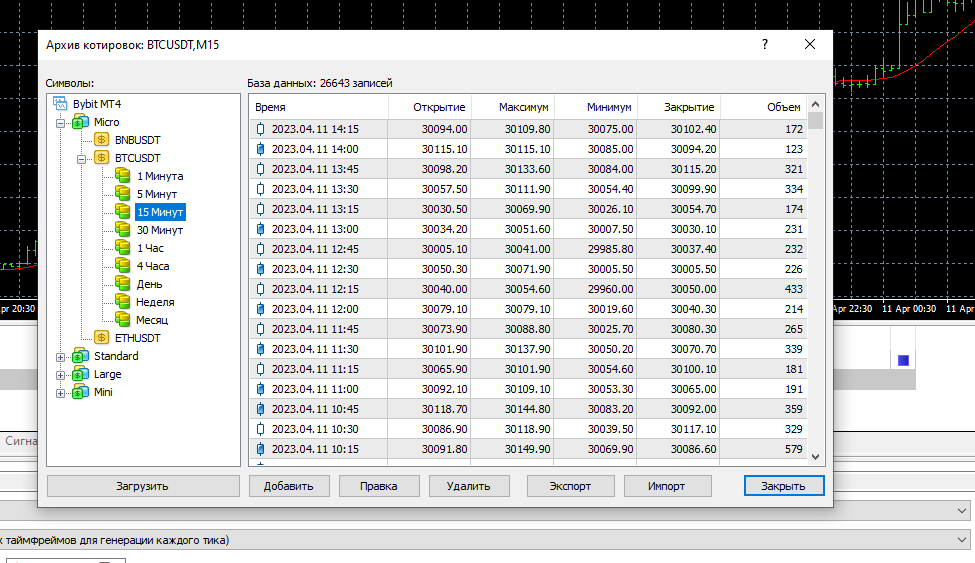This screenshot has width=975, height=563.
Task: Click the BNBUSDT dollar coin icon
Action: [x=101, y=140]
